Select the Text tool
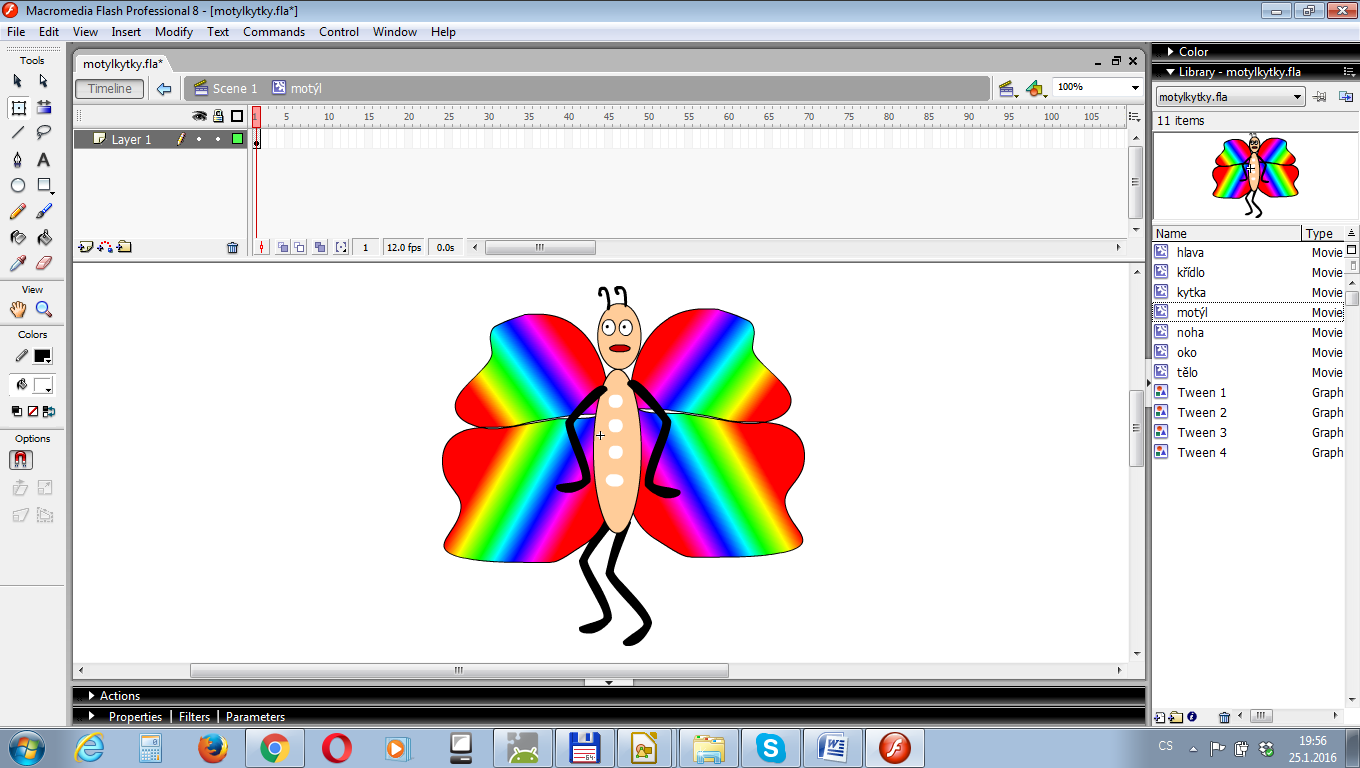This screenshot has height=768, width=1360. click(x=44, y=159)
